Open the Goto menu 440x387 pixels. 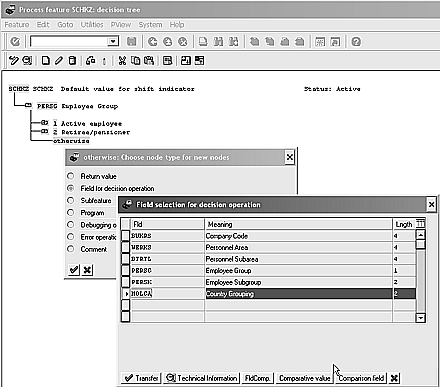pyautogui.click(x=65, y=25)
